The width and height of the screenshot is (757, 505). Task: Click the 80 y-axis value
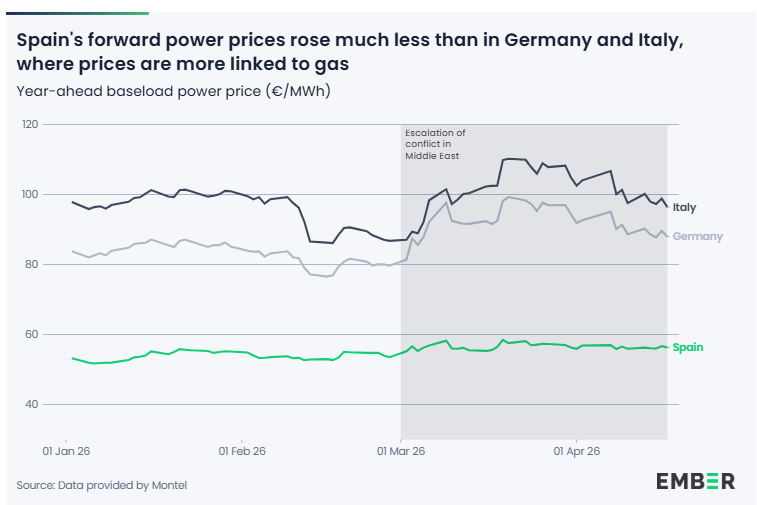(31, 264)
